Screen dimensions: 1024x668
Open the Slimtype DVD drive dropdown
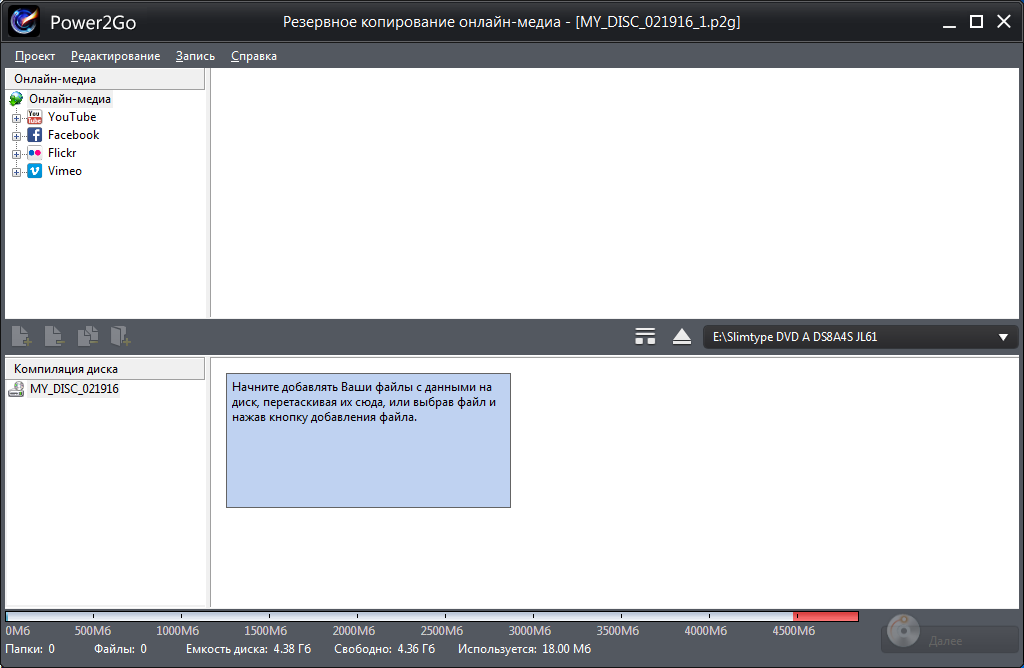(x=860, y=337)
